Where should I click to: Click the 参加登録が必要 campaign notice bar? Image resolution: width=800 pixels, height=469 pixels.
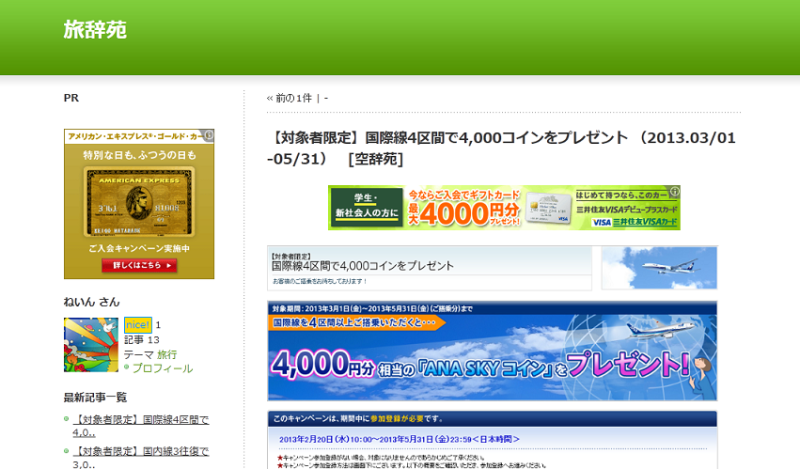[x=492, y=418]
